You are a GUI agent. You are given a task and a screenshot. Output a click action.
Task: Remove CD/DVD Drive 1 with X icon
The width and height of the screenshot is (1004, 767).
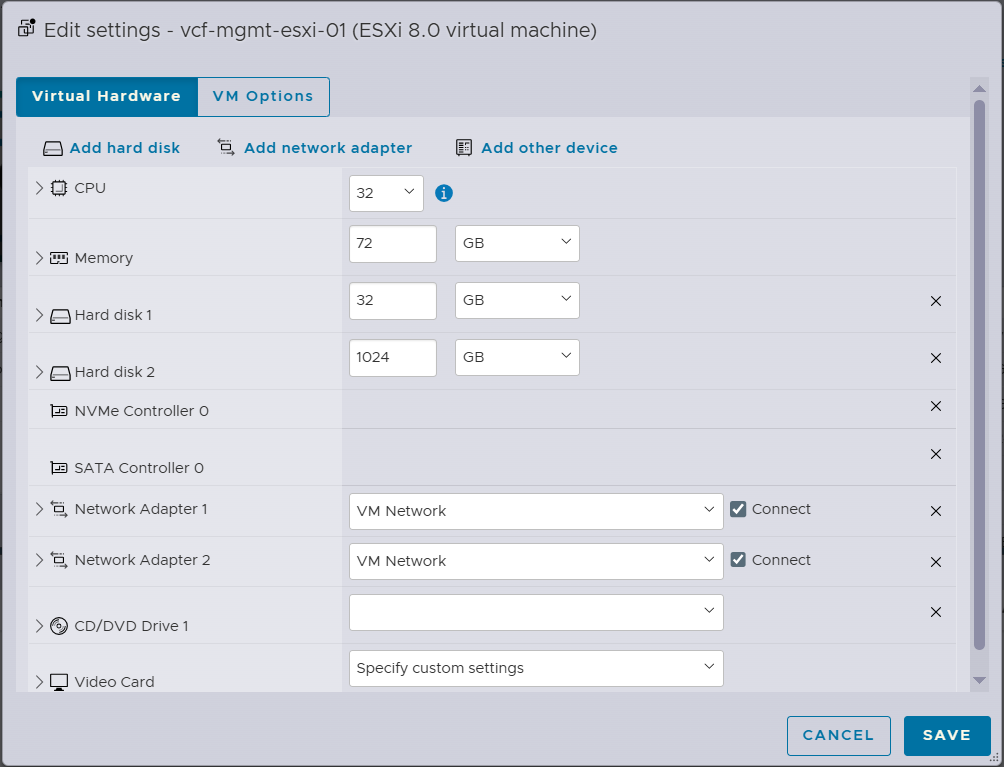(936, 612)
